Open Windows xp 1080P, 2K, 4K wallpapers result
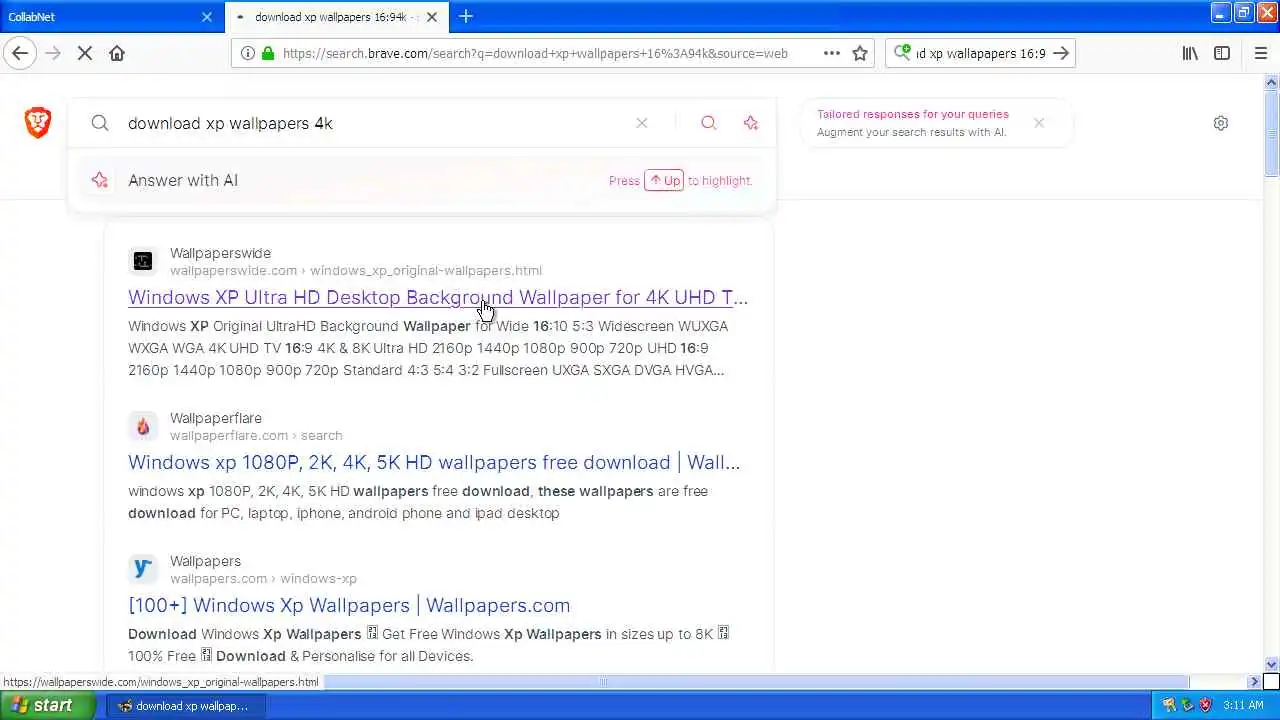The height and width of the screenshot is (720, 1280). coord(434,462)
